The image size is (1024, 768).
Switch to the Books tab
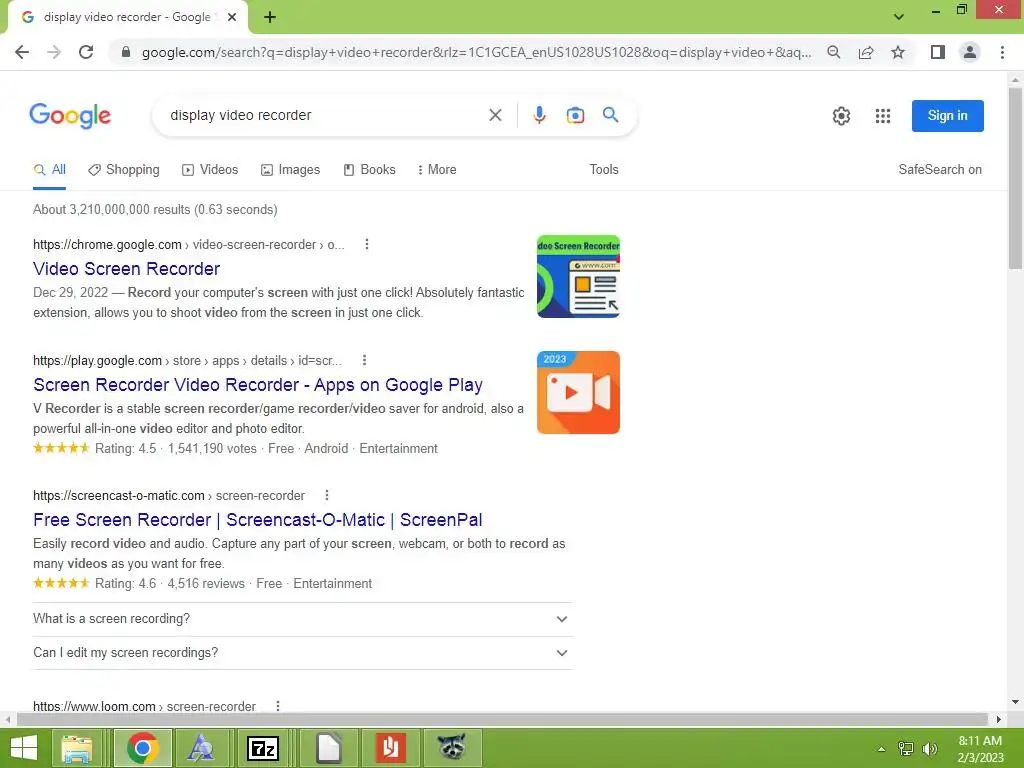[x=369, y=170]
